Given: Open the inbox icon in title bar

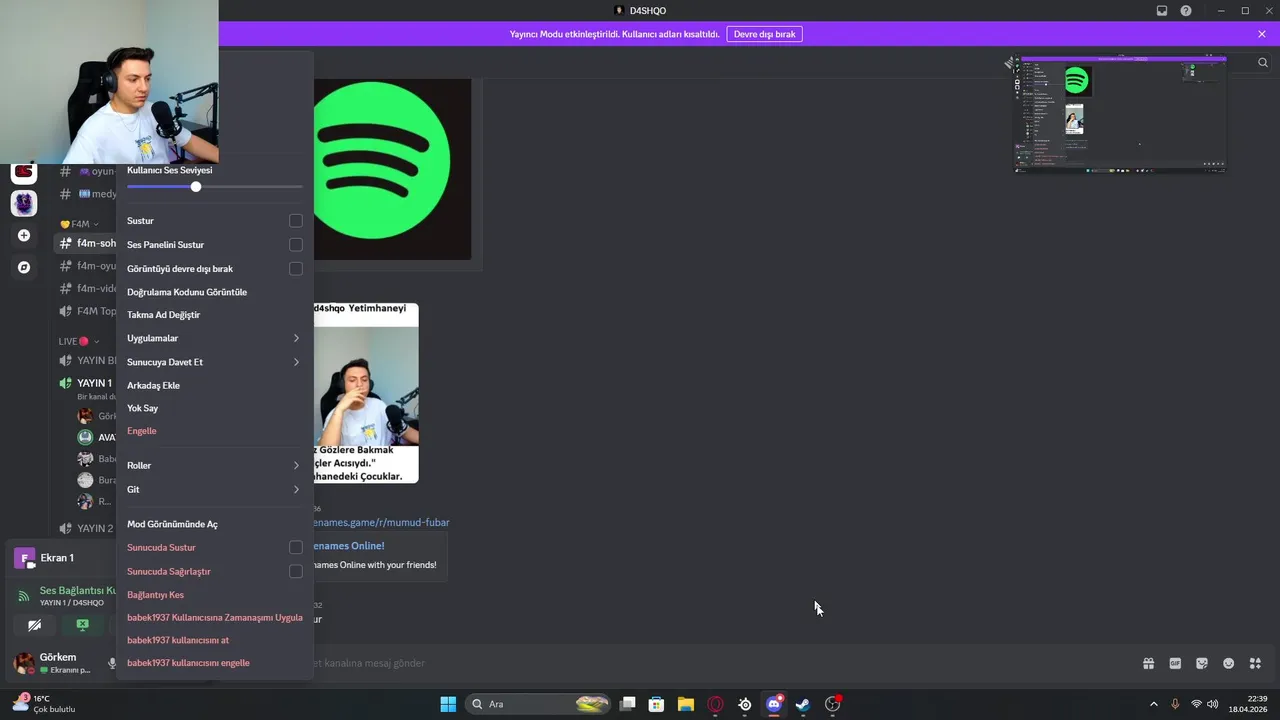Looking at the screenshot, I should point(1162,11).
